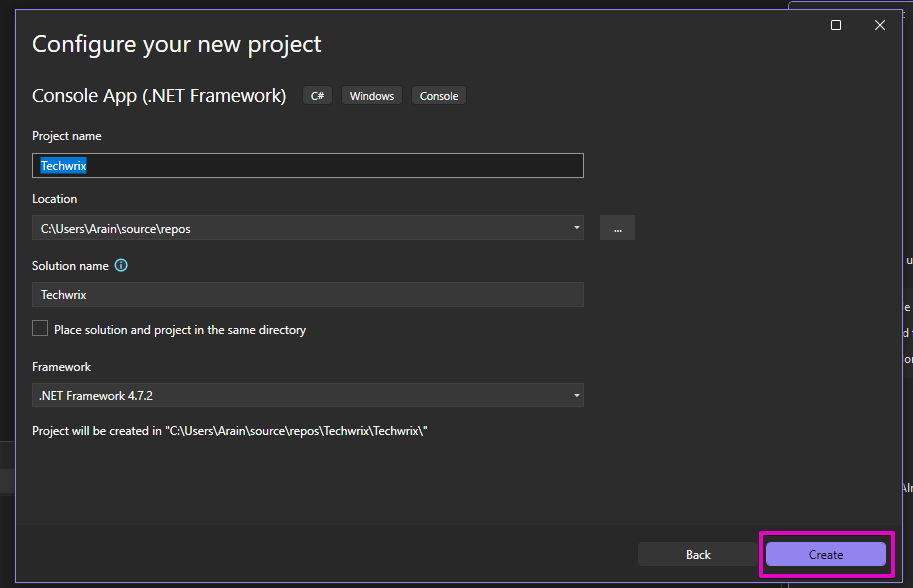Click the Framework label
Image resolution: width=913 pixels, height=588 pixels.
pos(62,367)
